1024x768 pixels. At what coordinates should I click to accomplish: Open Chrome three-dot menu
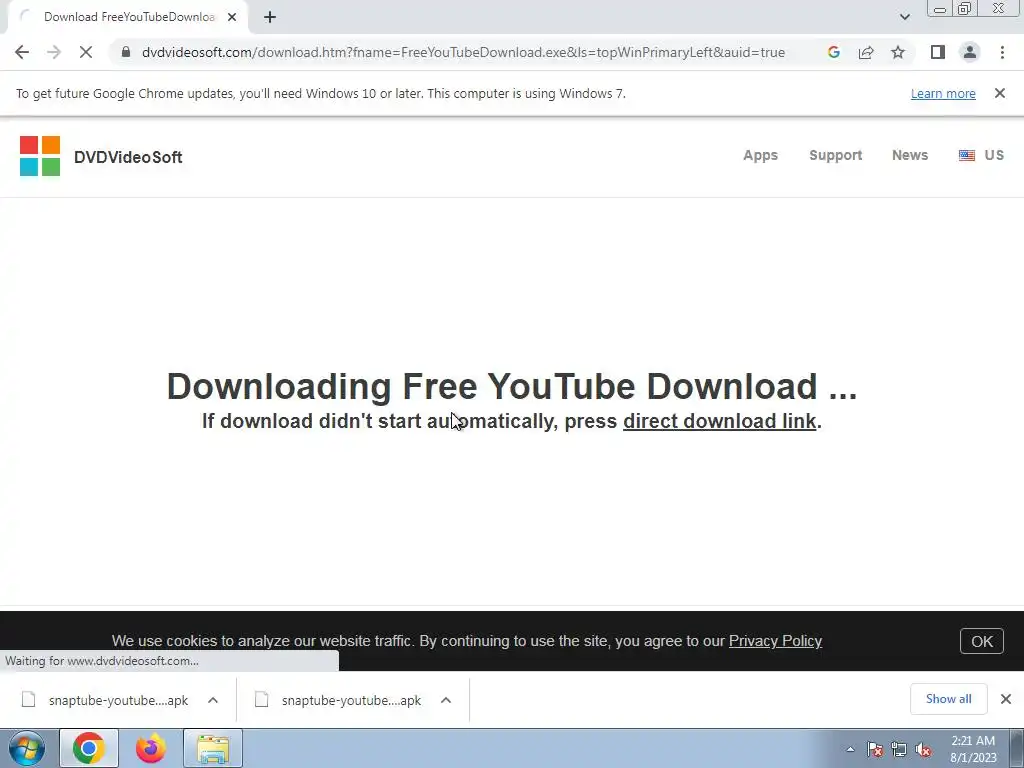[1002, 52]
